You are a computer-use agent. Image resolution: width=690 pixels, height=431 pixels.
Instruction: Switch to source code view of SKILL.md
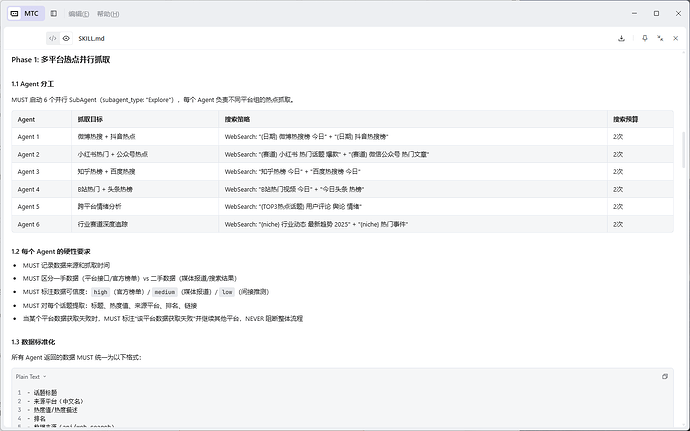(52, 38)
